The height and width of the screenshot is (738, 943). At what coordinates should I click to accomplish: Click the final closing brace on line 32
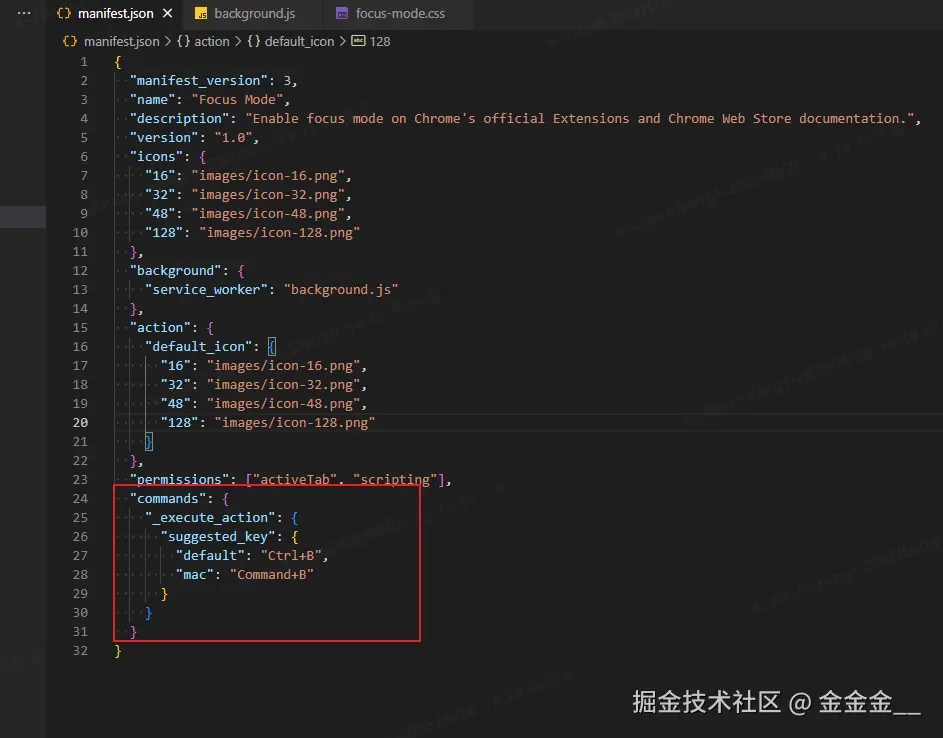click(118, 651)
